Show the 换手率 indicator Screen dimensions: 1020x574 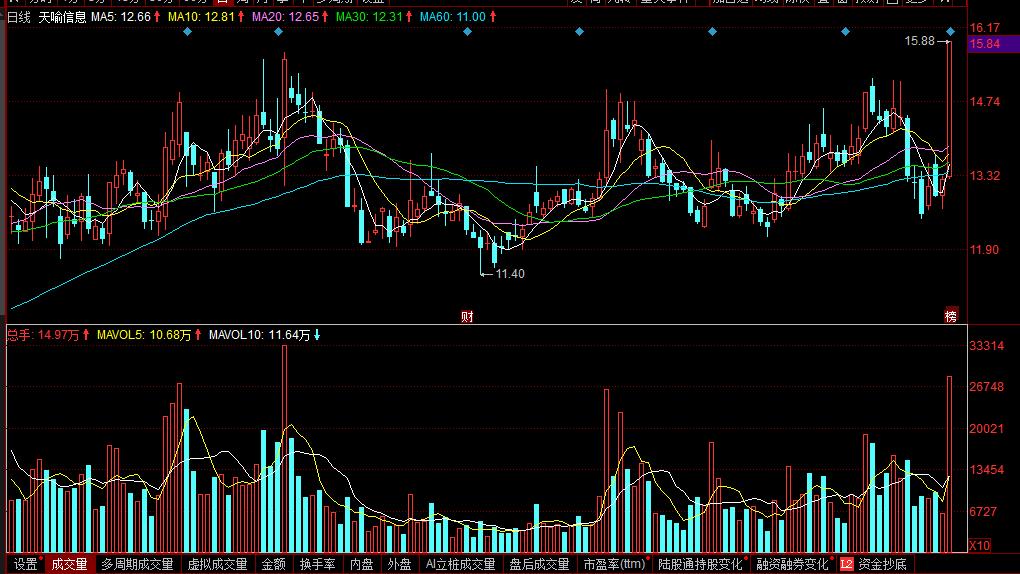317,564
